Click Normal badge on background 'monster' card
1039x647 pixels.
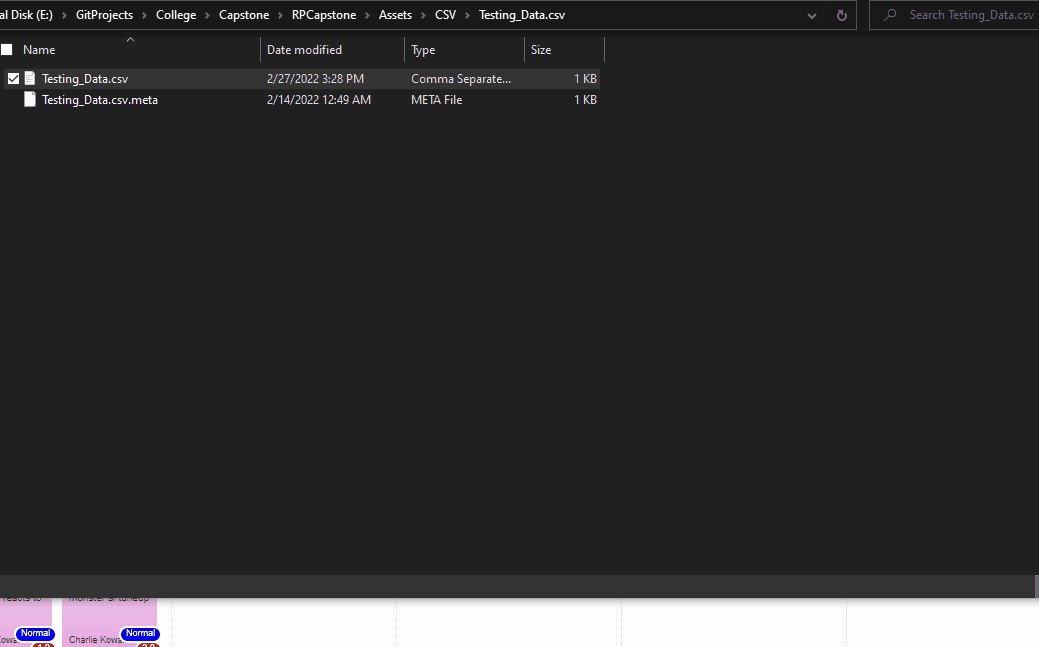click(140, 634)
